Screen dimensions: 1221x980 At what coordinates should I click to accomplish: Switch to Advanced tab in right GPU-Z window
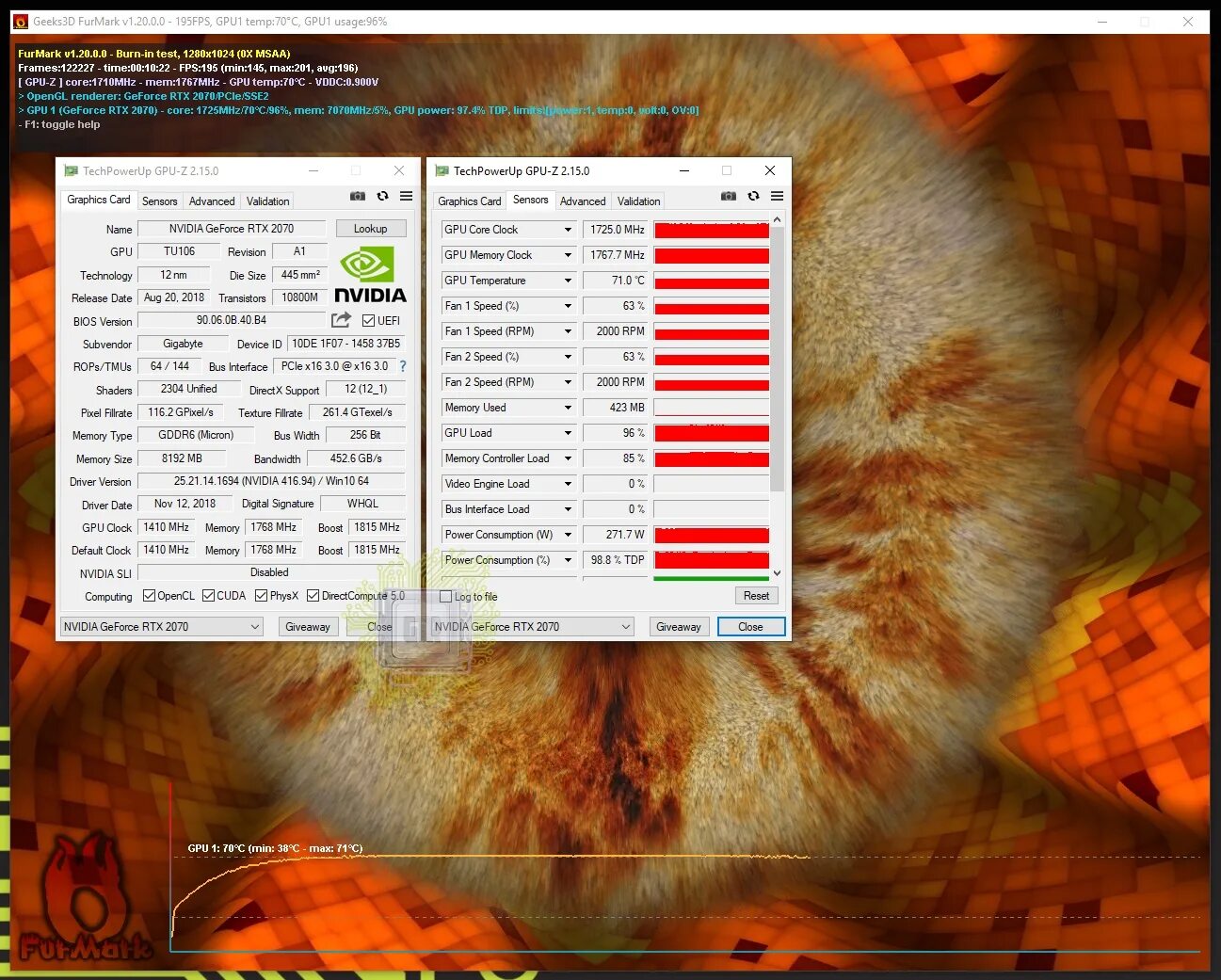coord(583,201)
